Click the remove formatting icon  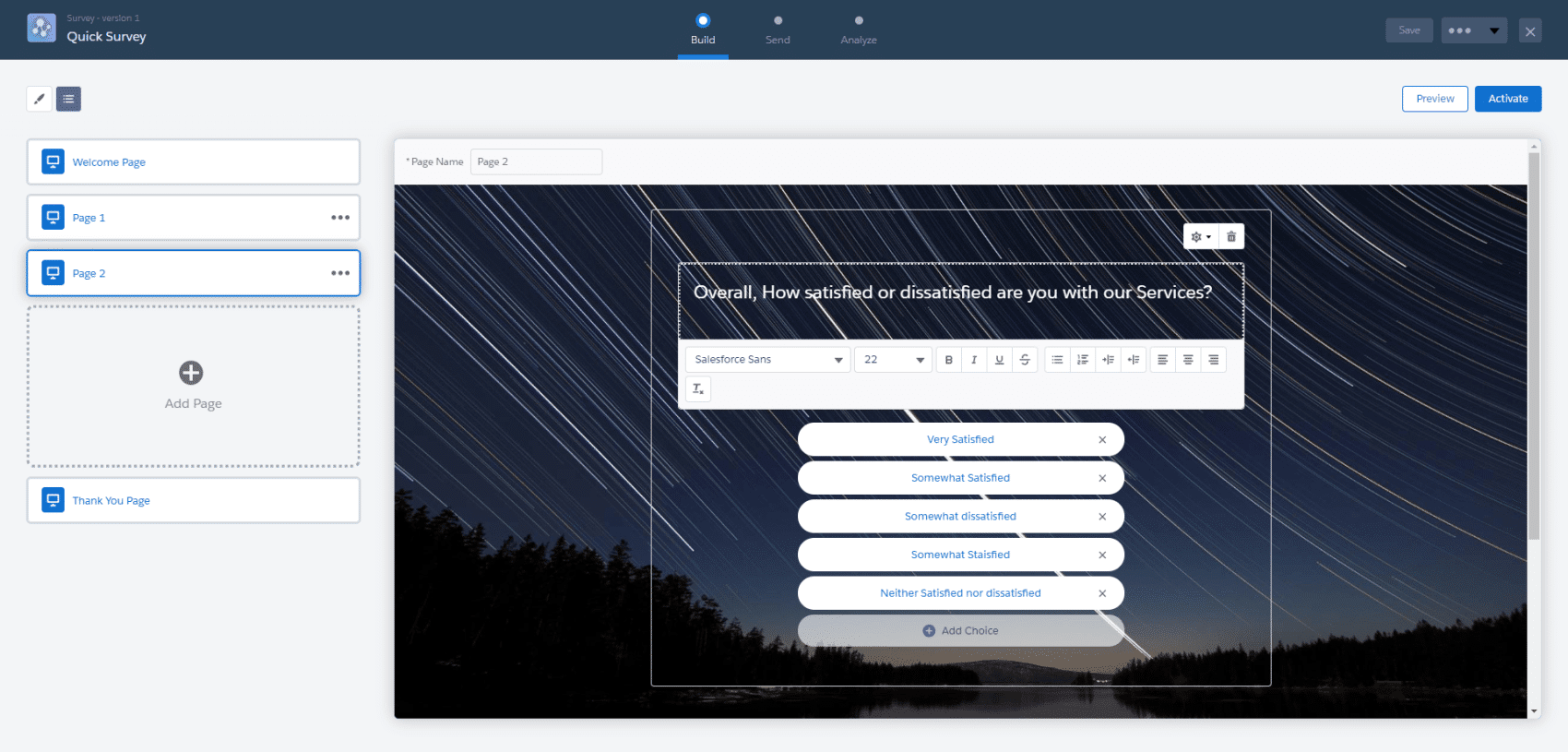coord(698,388)
